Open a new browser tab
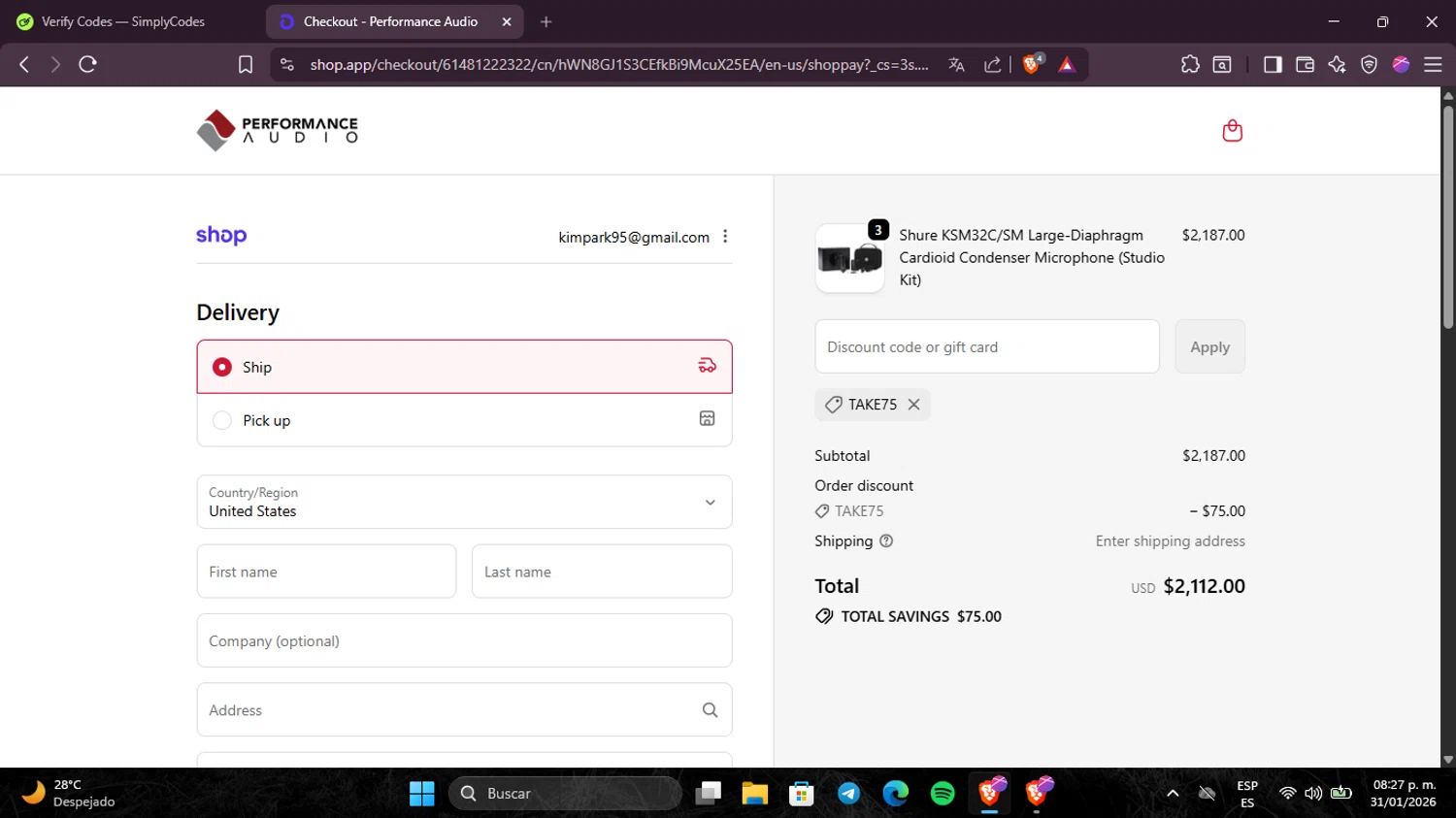The width and height of the screenshot is (1456, 818). coord(546,21)
